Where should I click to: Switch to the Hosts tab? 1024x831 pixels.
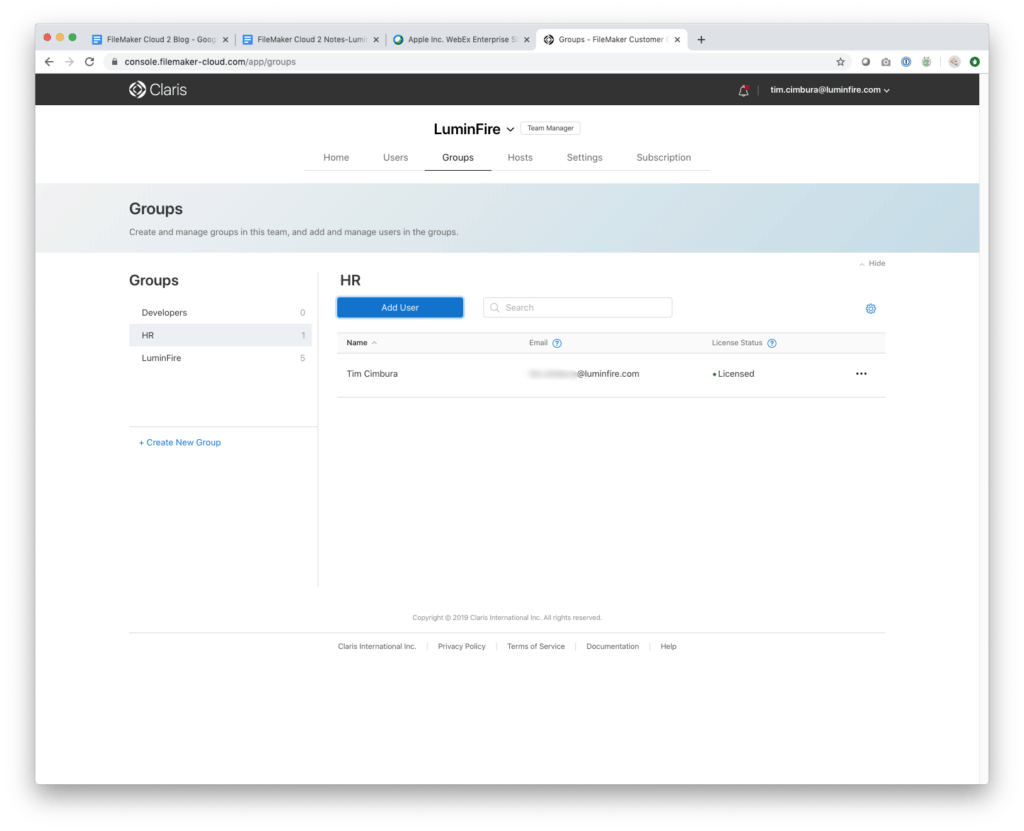click(x=520, y=157)
